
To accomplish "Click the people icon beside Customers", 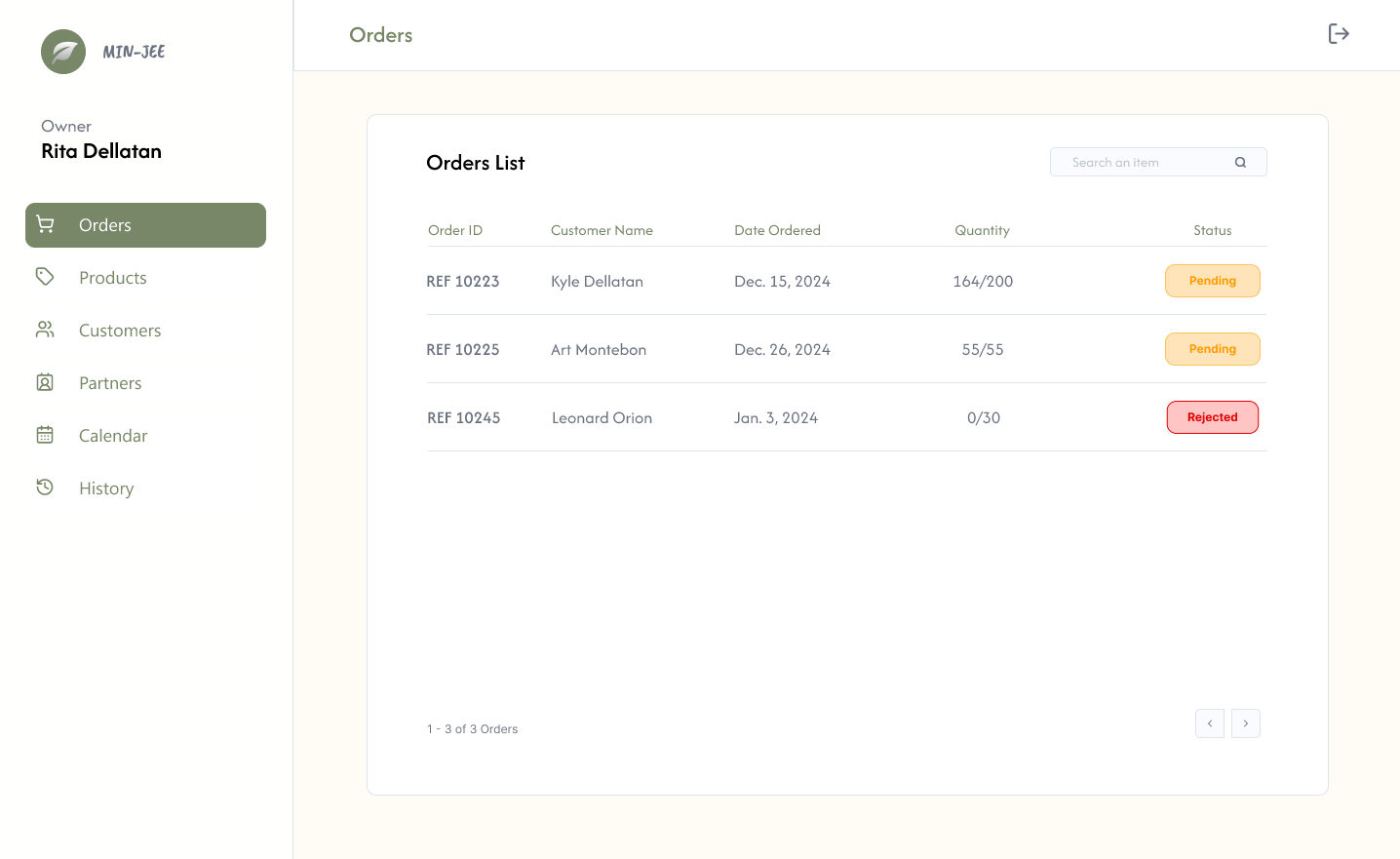I will (x=45, y=330).
